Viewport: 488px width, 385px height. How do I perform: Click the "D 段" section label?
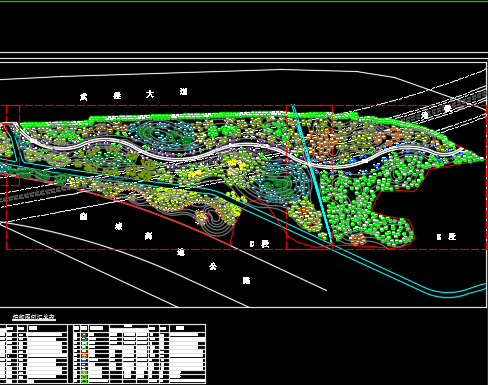[x=260, y=244]
